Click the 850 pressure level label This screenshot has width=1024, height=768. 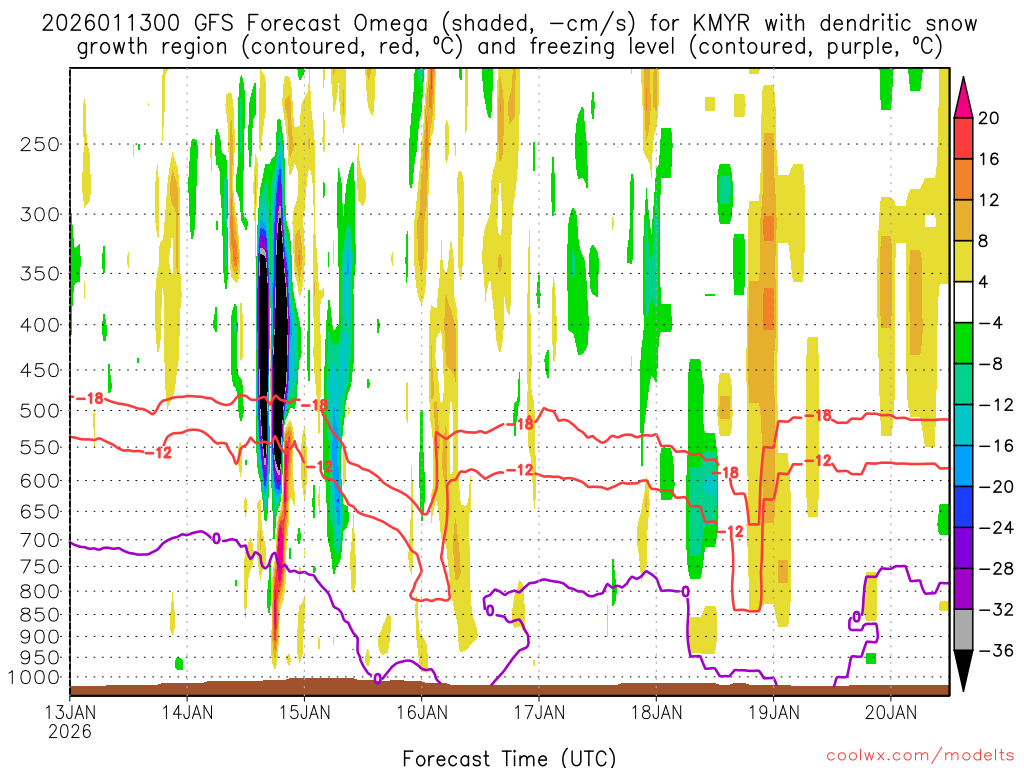tap(40, 615)
